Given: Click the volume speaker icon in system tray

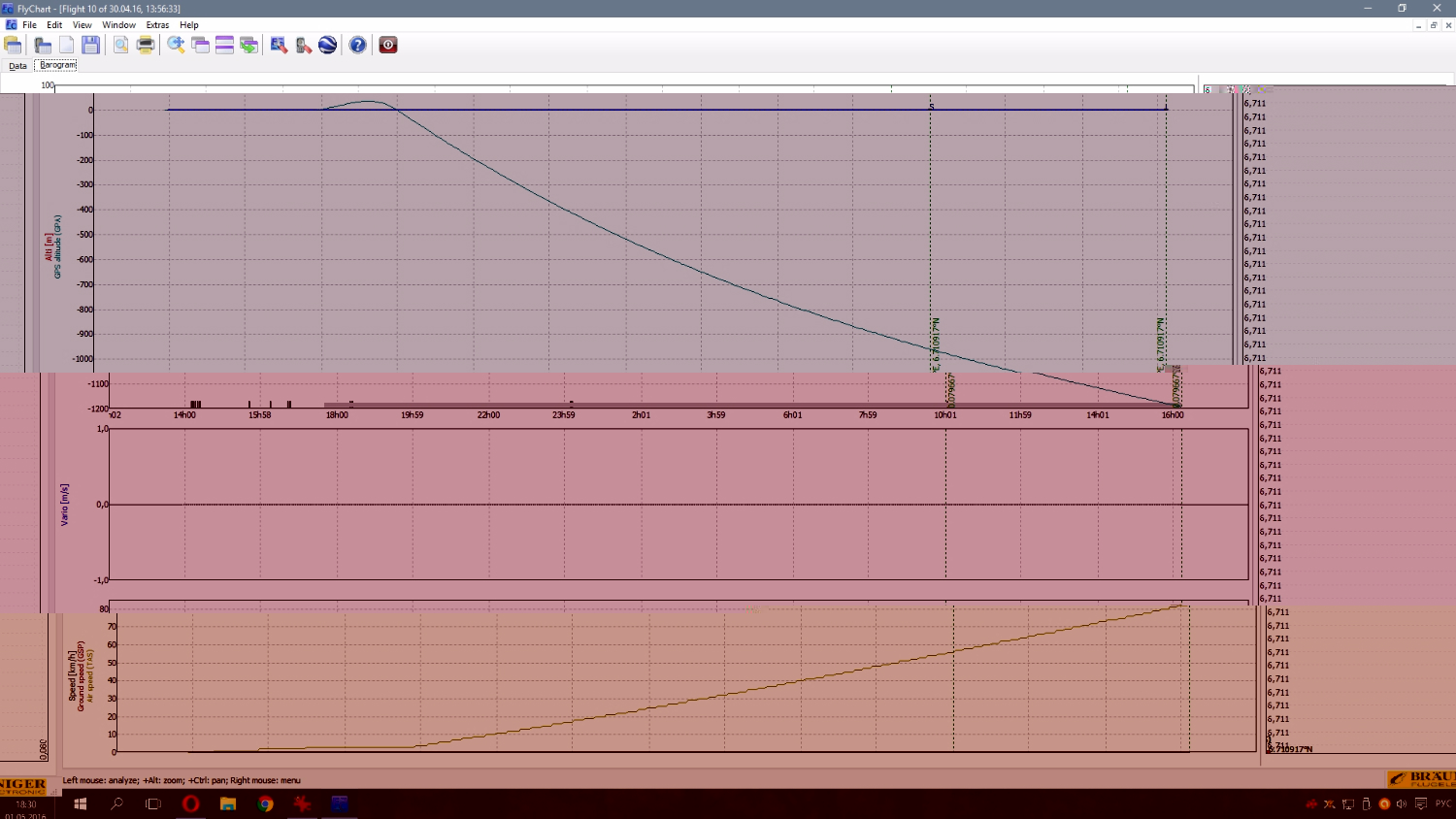Looking at the screenshot, I should [x=1401, y=803].
